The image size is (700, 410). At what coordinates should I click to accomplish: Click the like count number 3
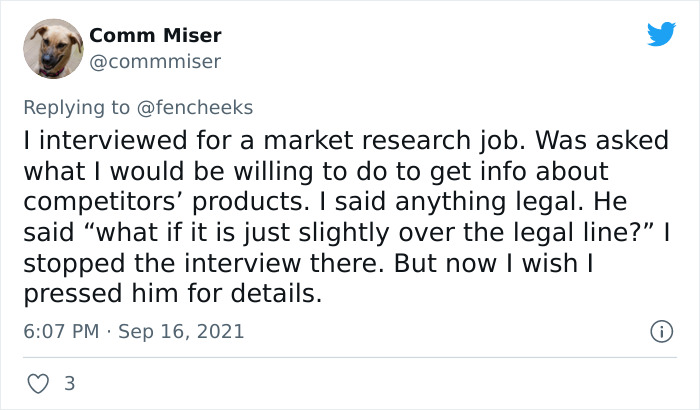(x=69, y=383)
